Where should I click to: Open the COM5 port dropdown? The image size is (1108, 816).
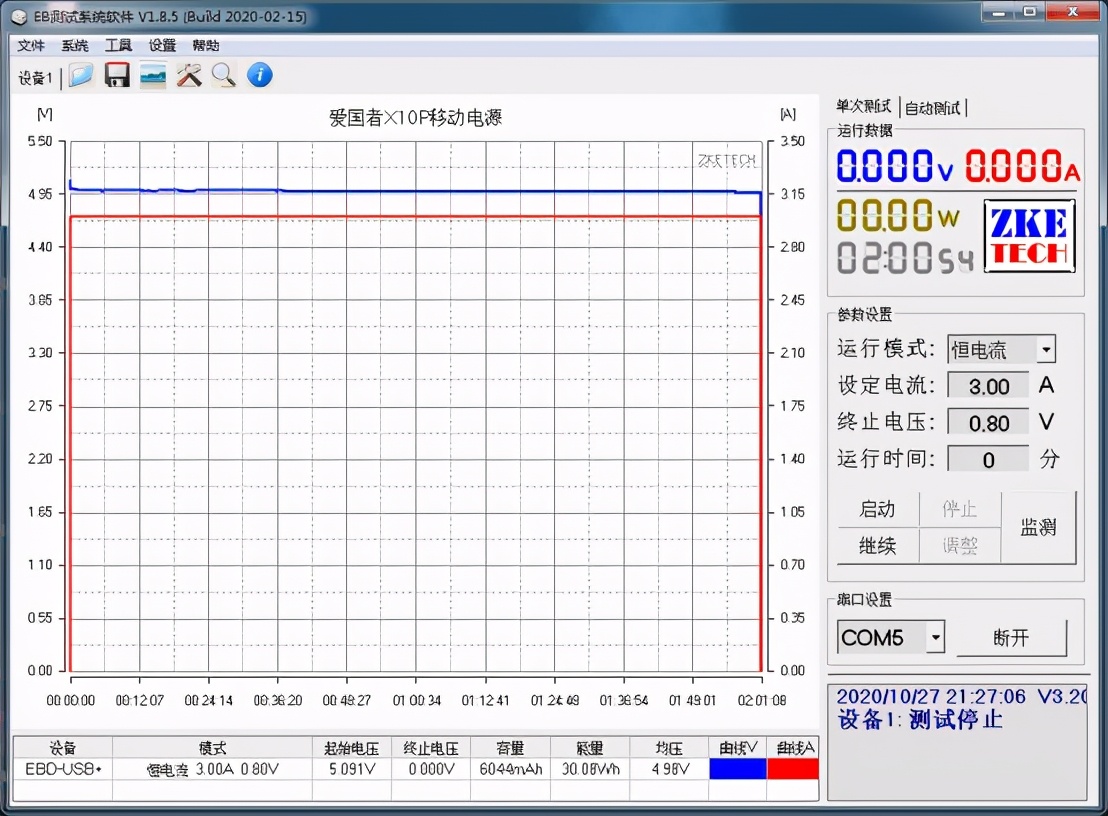pyautogui.click(x=935, y=637)
